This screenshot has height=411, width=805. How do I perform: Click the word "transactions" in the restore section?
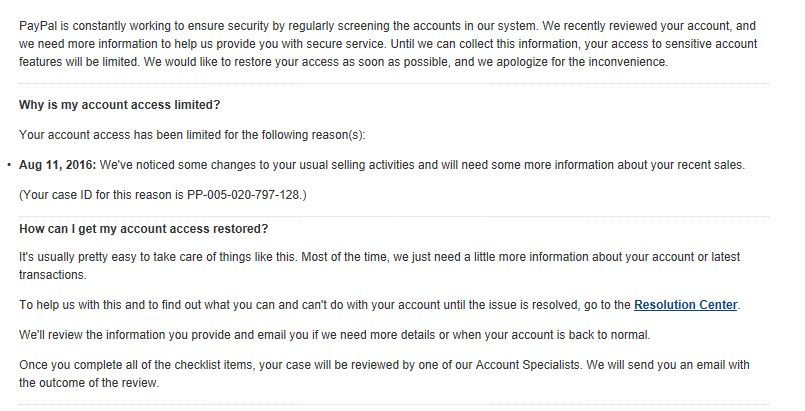click(53, 275)
